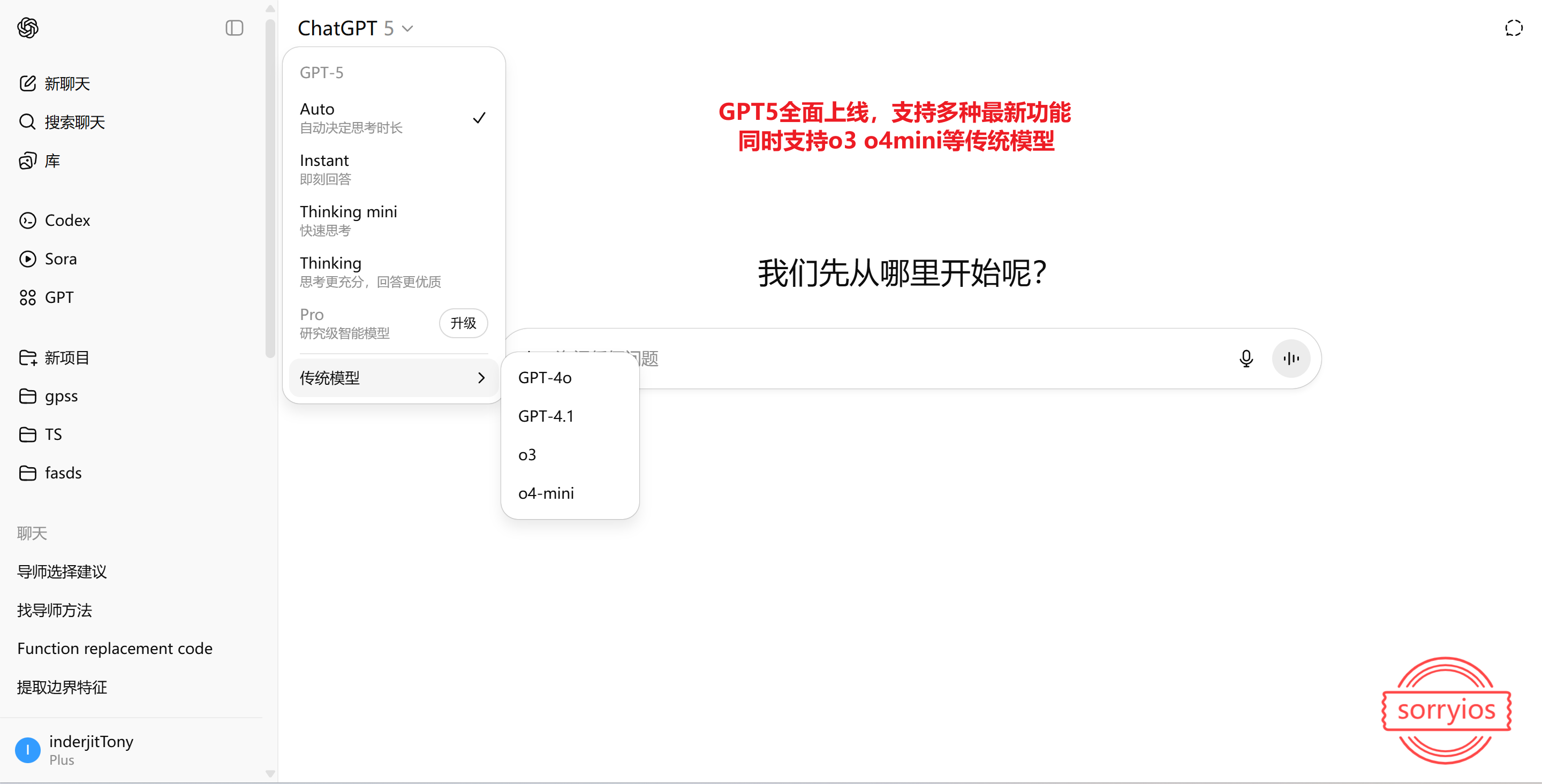Select the Auto model option
The height and width of the screenshot is (784, 1542).
point(394,118)
